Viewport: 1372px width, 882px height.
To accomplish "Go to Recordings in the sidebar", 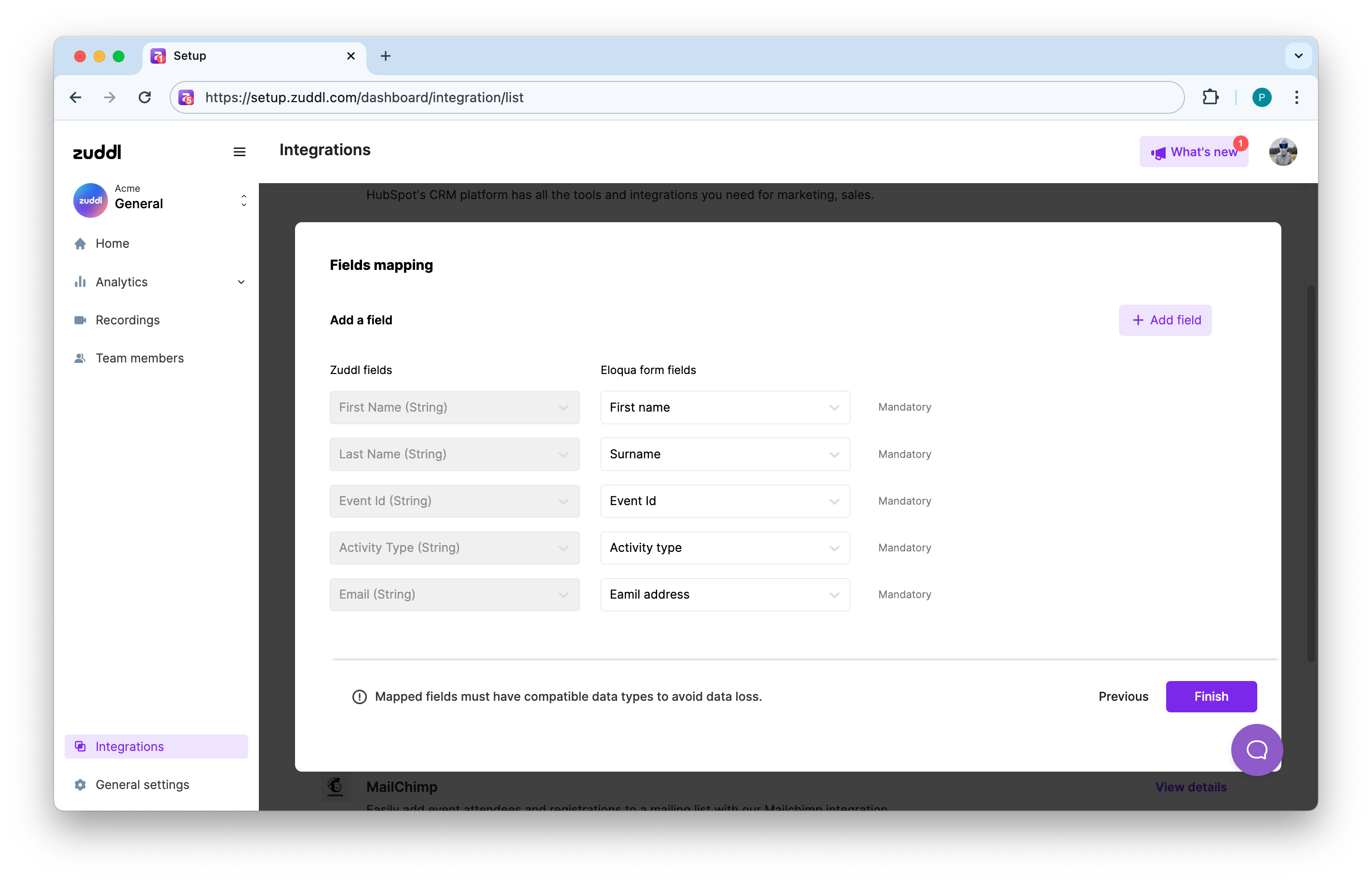I will point(127,320).
